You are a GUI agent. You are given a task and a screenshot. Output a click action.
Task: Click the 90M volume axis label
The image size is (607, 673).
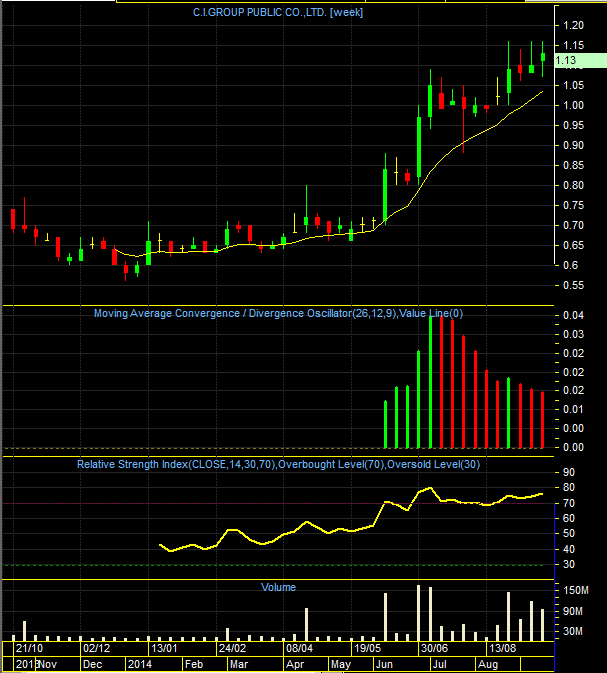[x=573, y=611]
